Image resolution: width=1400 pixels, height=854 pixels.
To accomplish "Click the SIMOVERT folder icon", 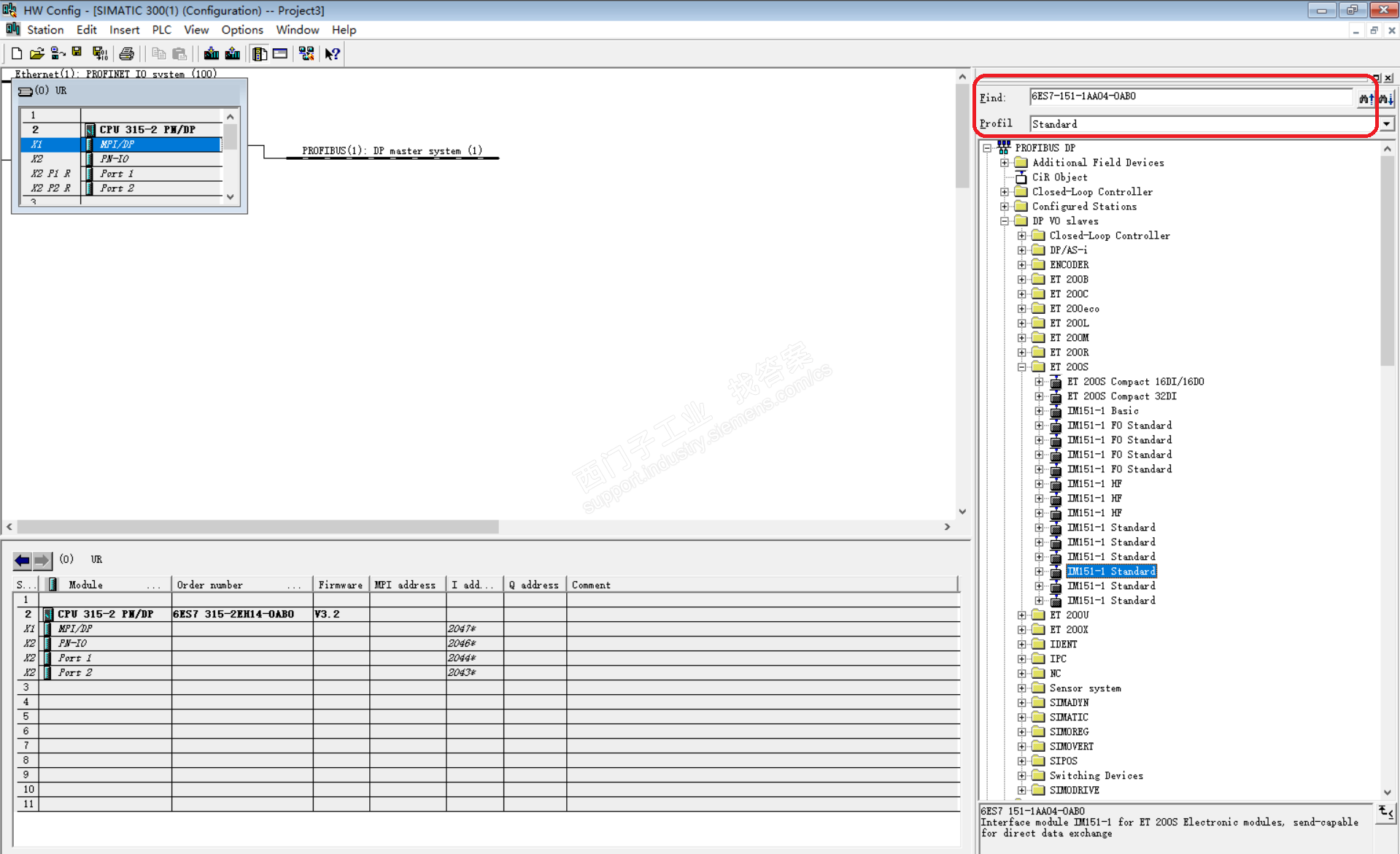I will [1038, 747].
